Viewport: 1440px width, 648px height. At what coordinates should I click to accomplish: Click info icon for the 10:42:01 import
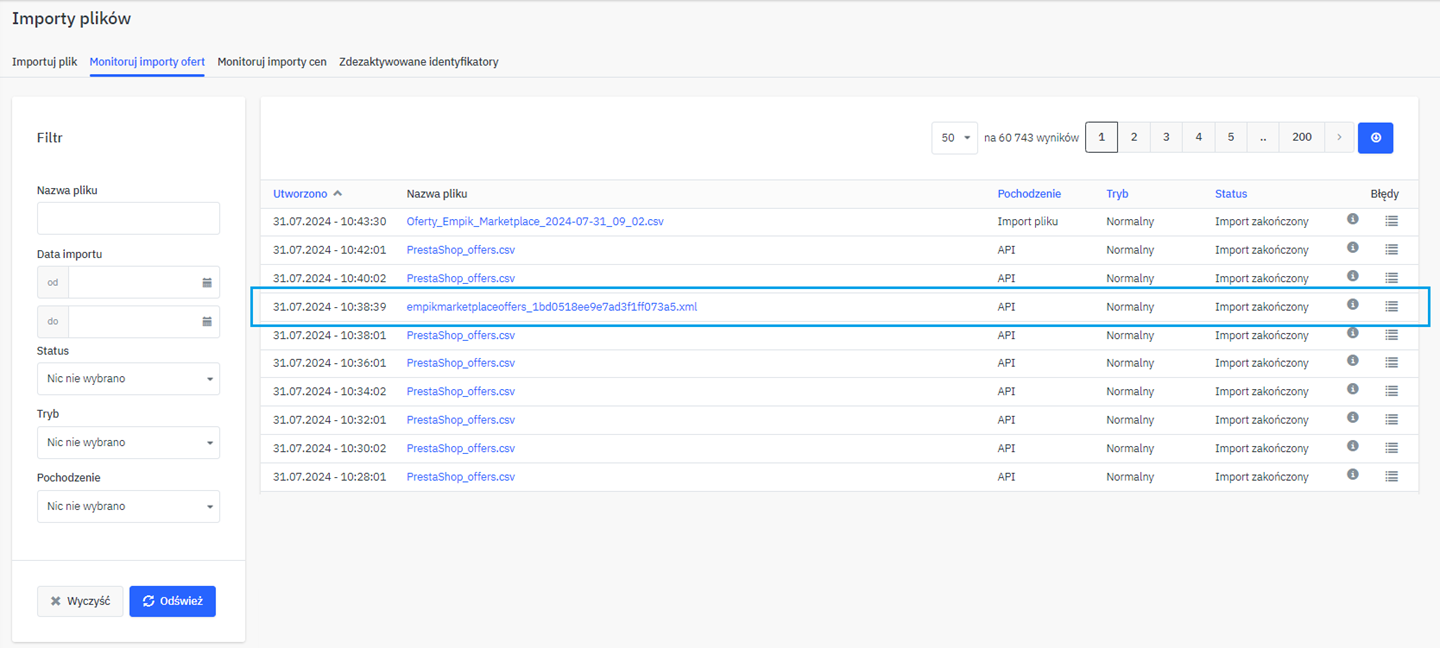coord(1352,248)
